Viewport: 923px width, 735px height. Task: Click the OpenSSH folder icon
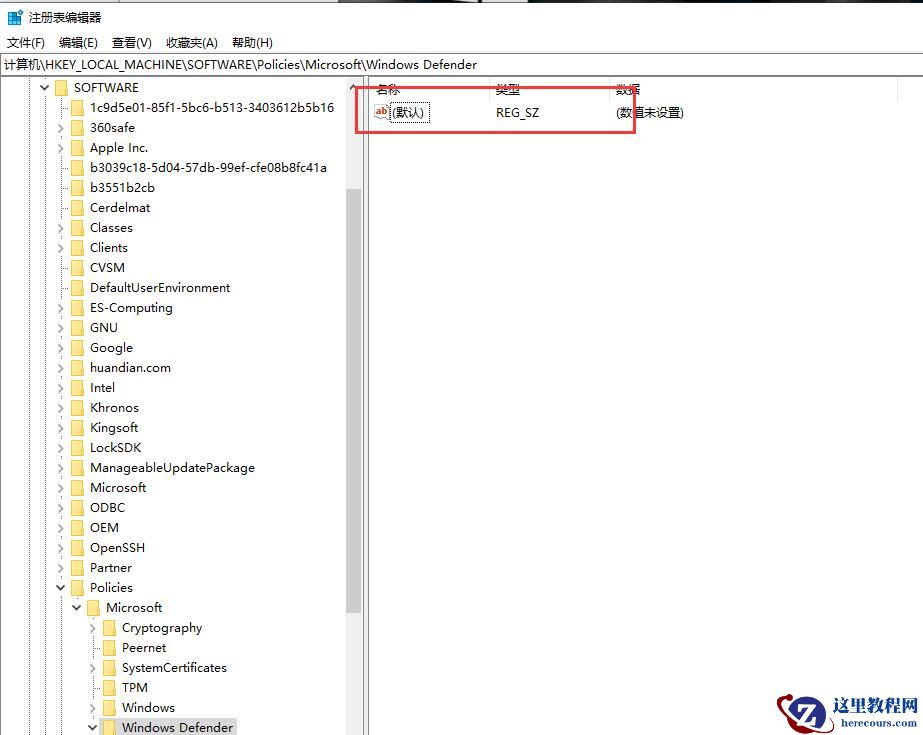coord(78,547)
